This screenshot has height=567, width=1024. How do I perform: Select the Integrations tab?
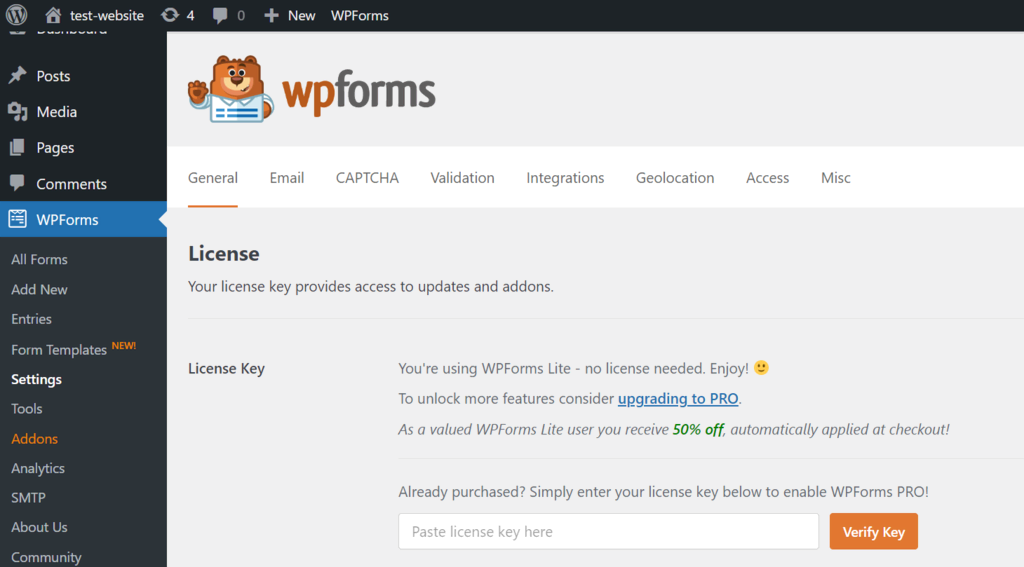[x=565, y=178]
